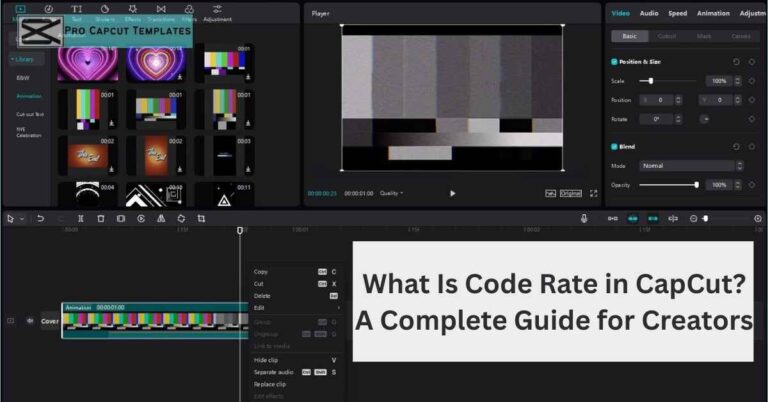Viewport: 768px width, 402px height.
Task: Reset Position & Size with its reset arrow
Action: [x=736, y=62]
